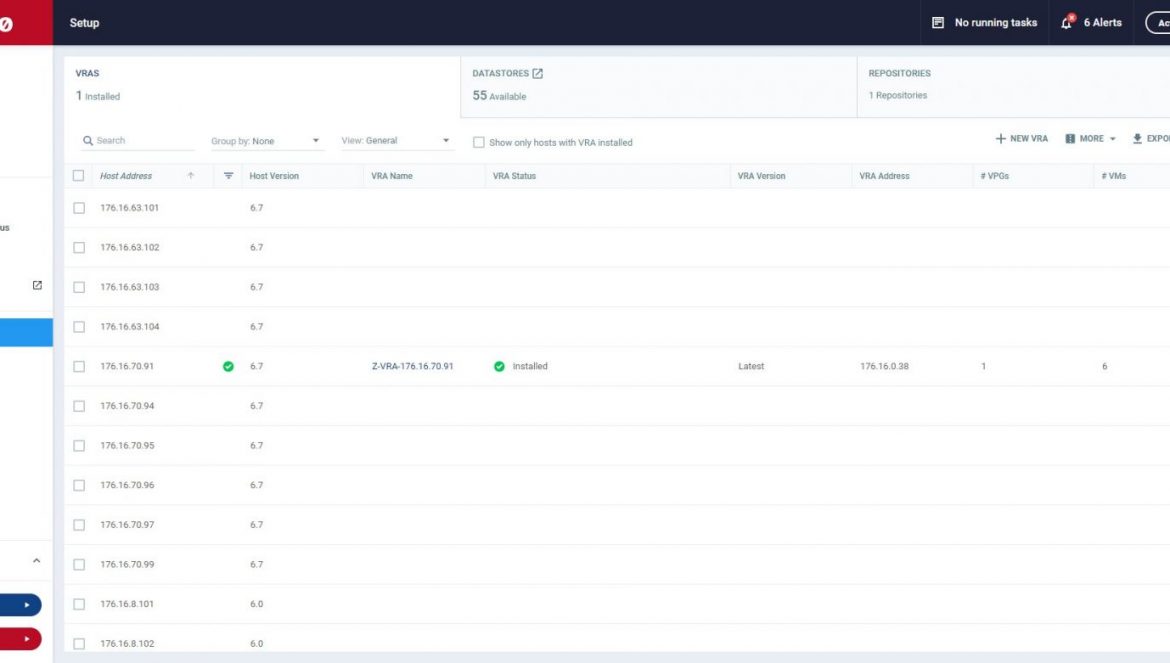Click green status icon for host 176.16.70.91
Image resolution: width=1170 pixels, height=663 pixels.
pyautogui.click(x=228, y=366)
